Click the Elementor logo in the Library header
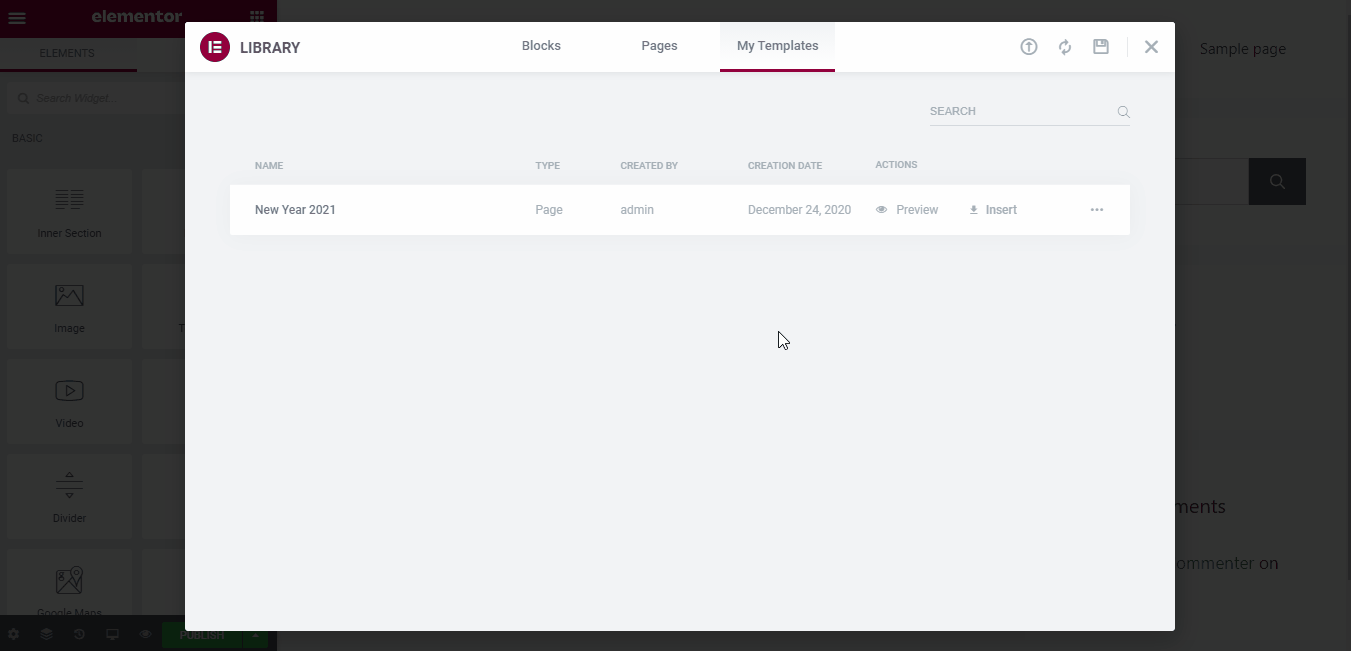The image size is (1351, 651). click(x=215, y=47)
